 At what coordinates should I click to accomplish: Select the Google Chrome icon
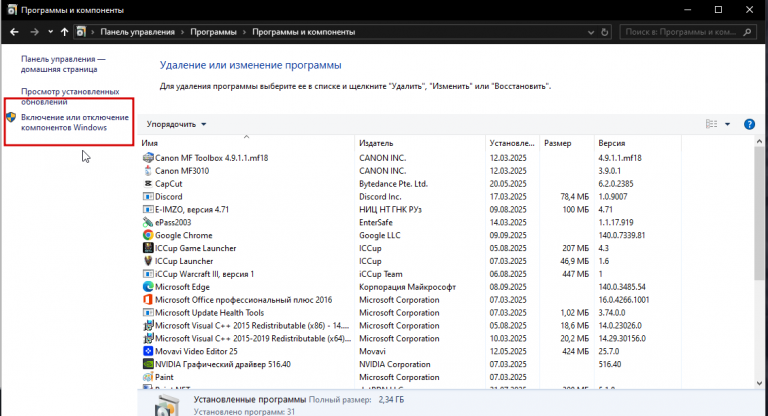(148, 235)
